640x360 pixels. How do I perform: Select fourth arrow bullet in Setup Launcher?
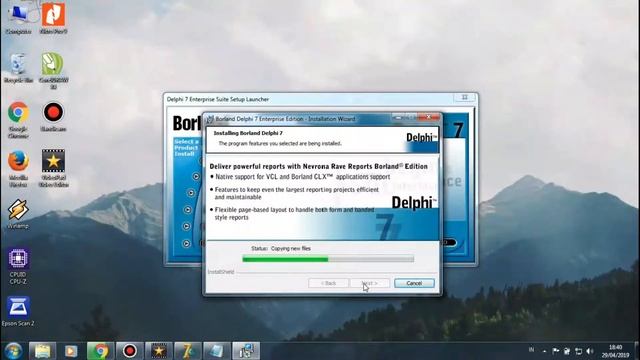(x=186, y=226)
